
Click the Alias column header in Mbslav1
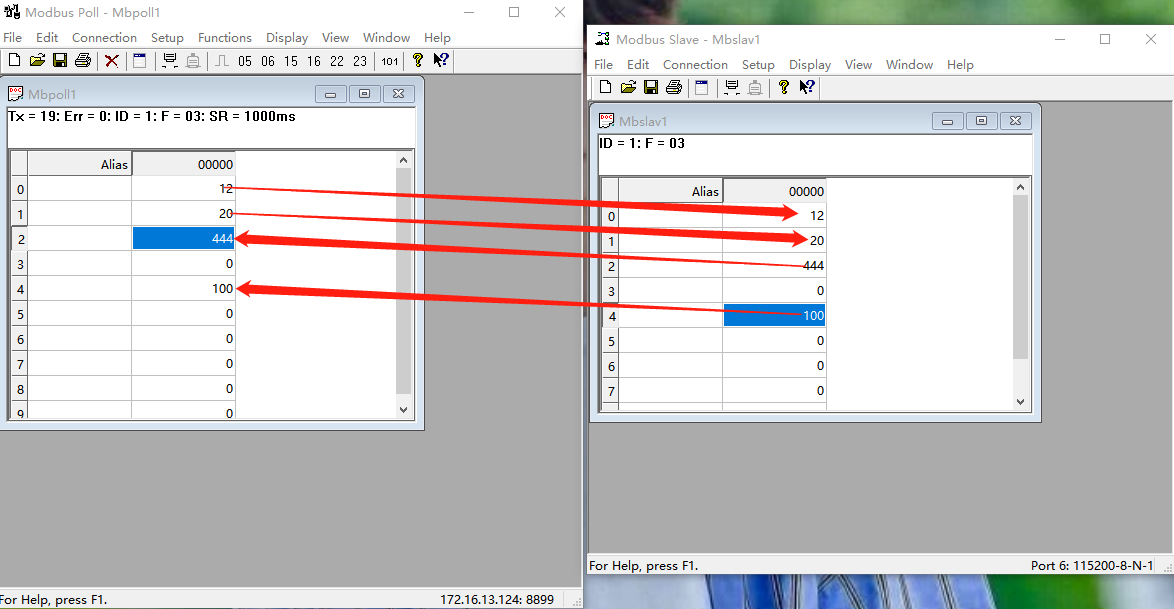click(670, 191)
